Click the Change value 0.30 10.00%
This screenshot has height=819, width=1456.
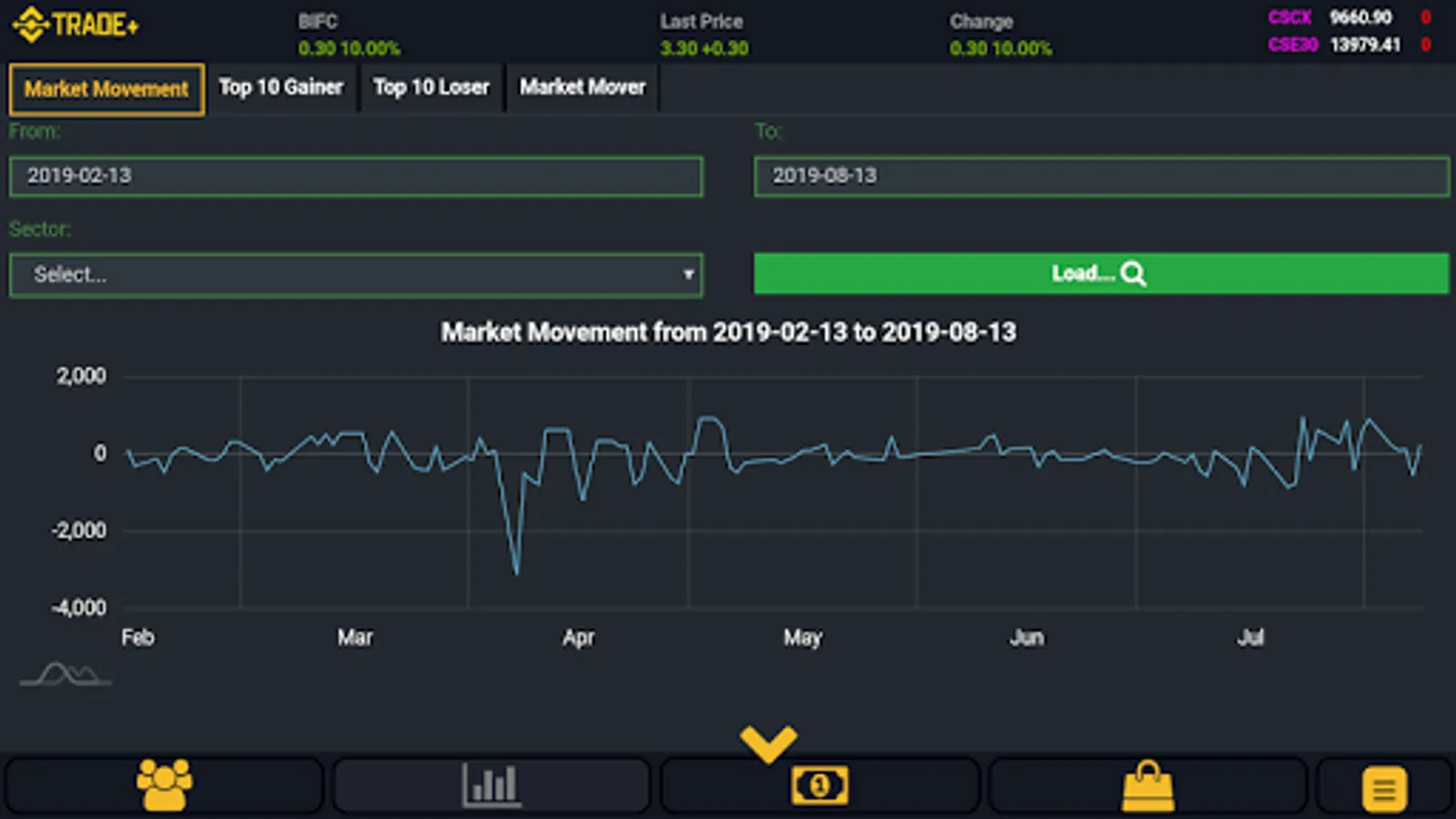pyautogui.click(x=1001, y=48)
